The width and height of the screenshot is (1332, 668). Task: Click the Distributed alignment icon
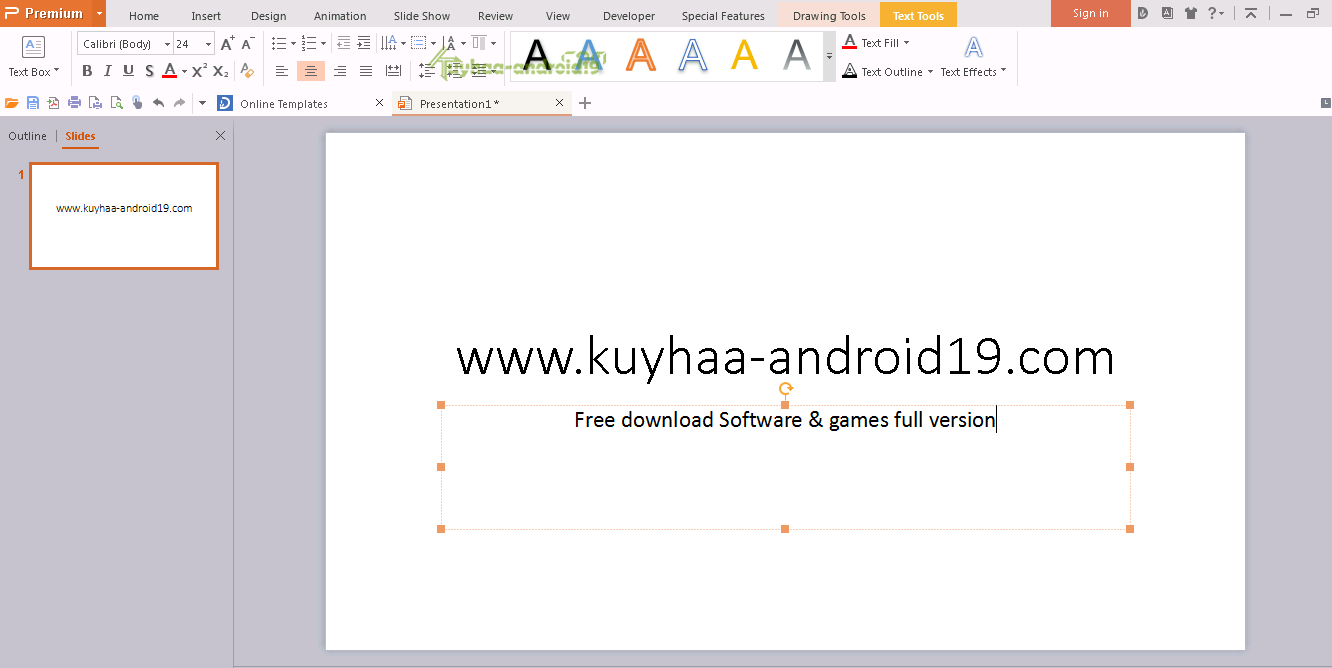393,71
